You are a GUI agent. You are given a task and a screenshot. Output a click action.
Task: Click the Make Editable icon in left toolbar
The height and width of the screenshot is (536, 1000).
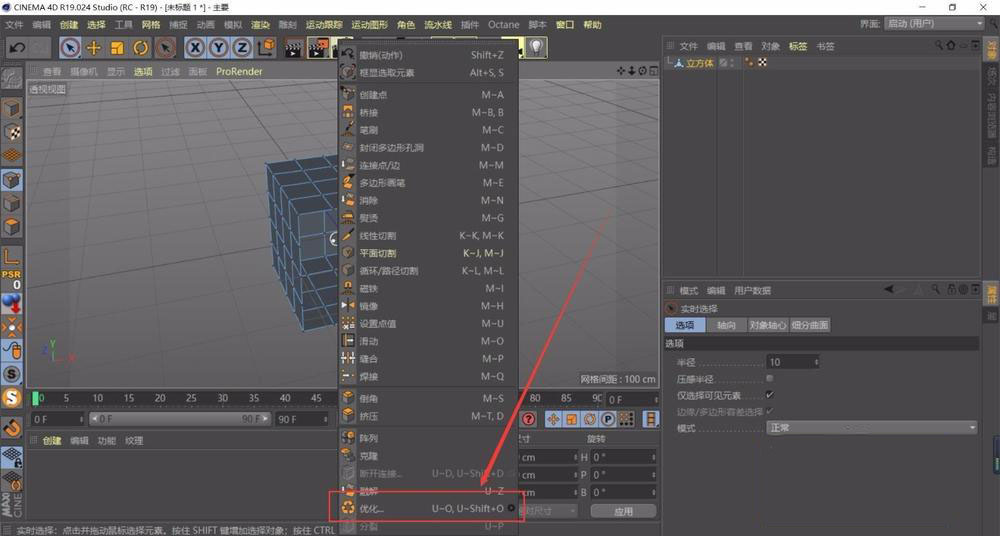(x=11, y=78)
